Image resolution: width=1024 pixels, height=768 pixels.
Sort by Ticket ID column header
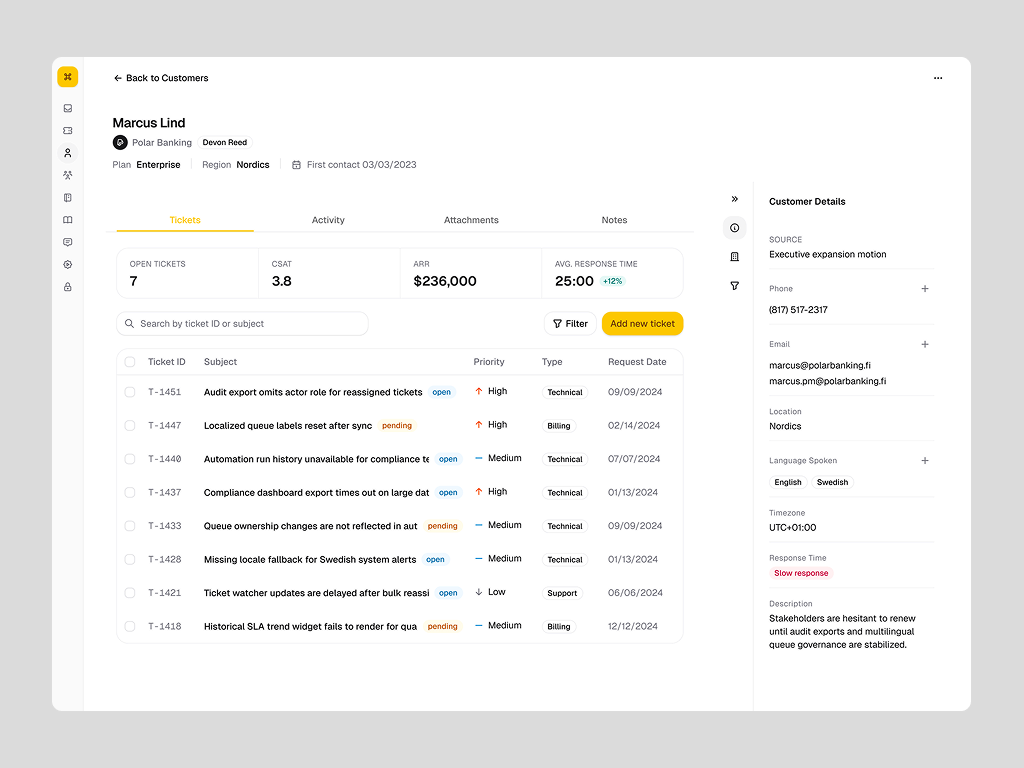tap(167, 362)
